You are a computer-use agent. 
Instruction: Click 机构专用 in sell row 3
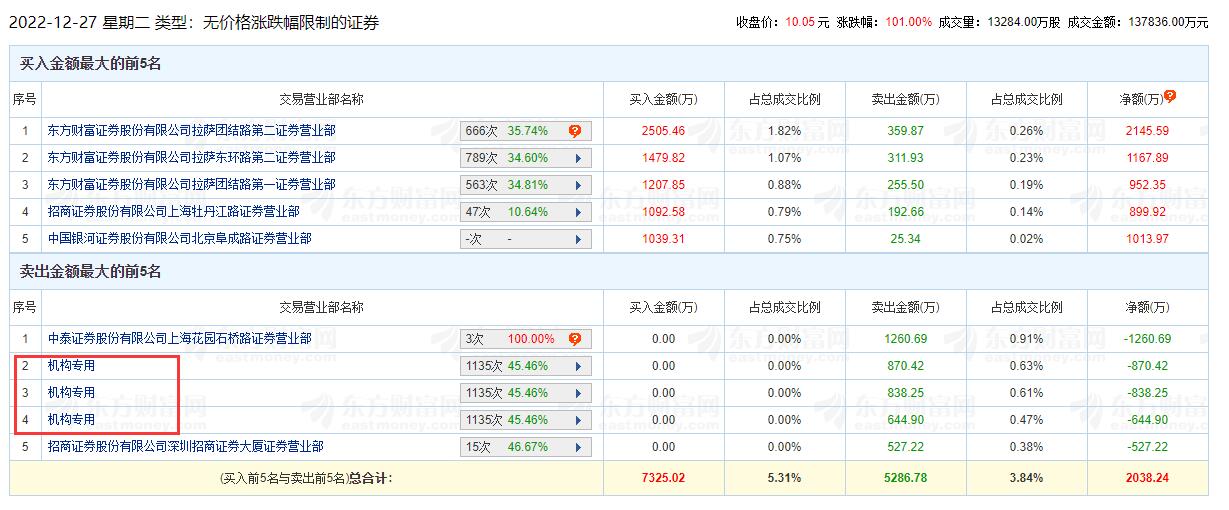(x=71, y=393)
